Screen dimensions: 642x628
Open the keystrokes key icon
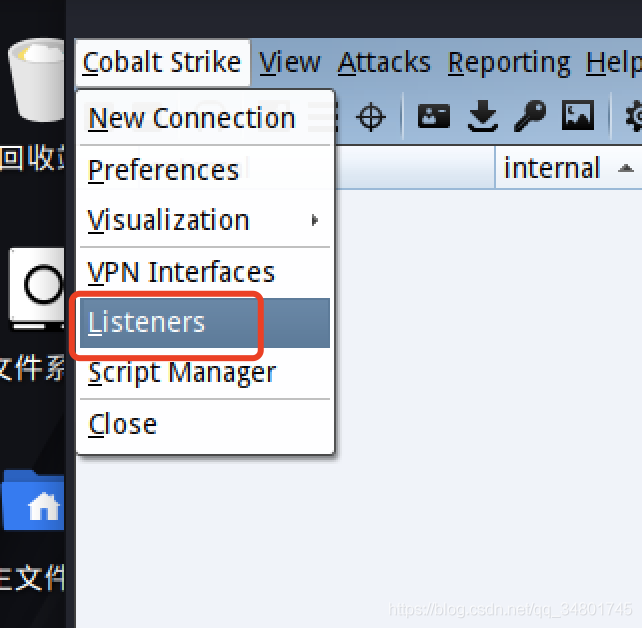coord(530,116)
